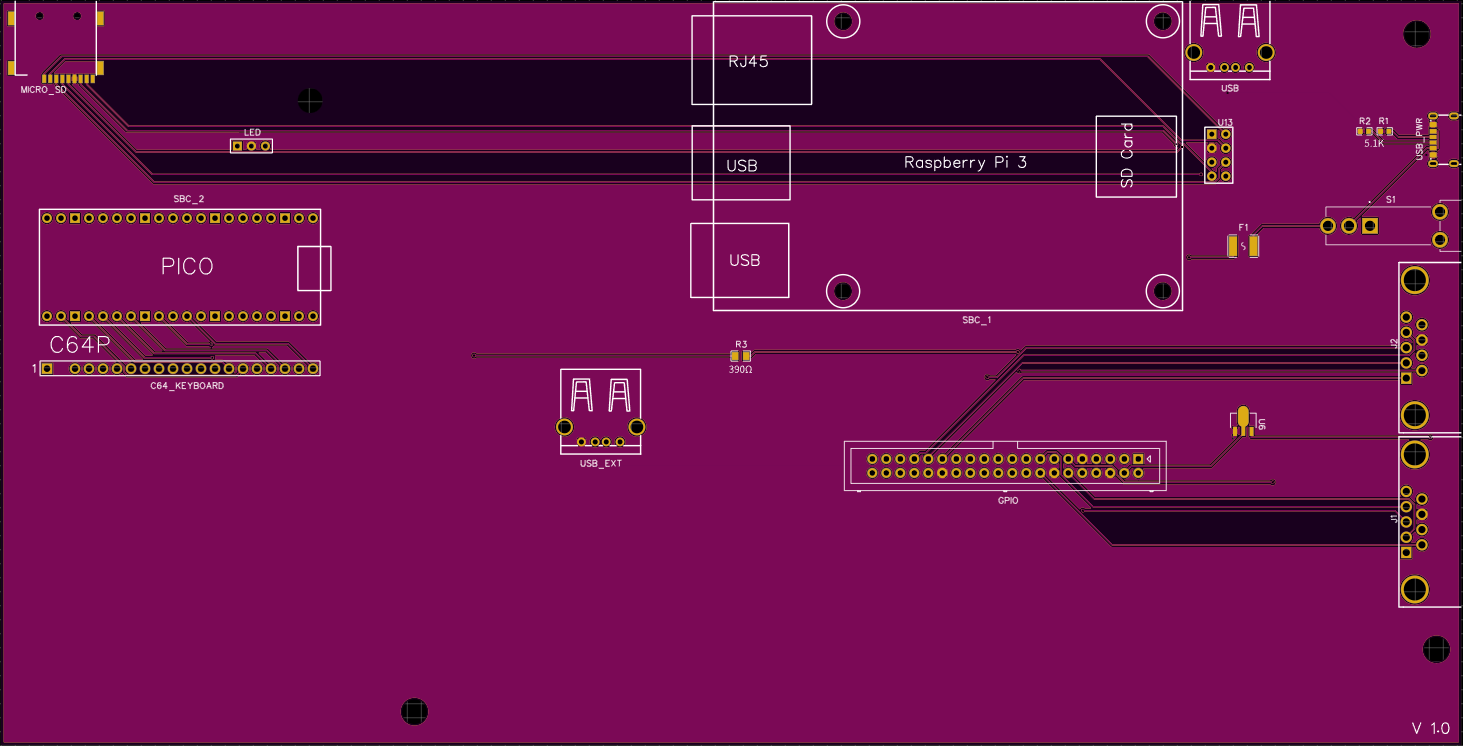This screenshot has width=1463, height=746.
Task: Select the small USB connector outline on PICO
Action: [x=314, y=268]
